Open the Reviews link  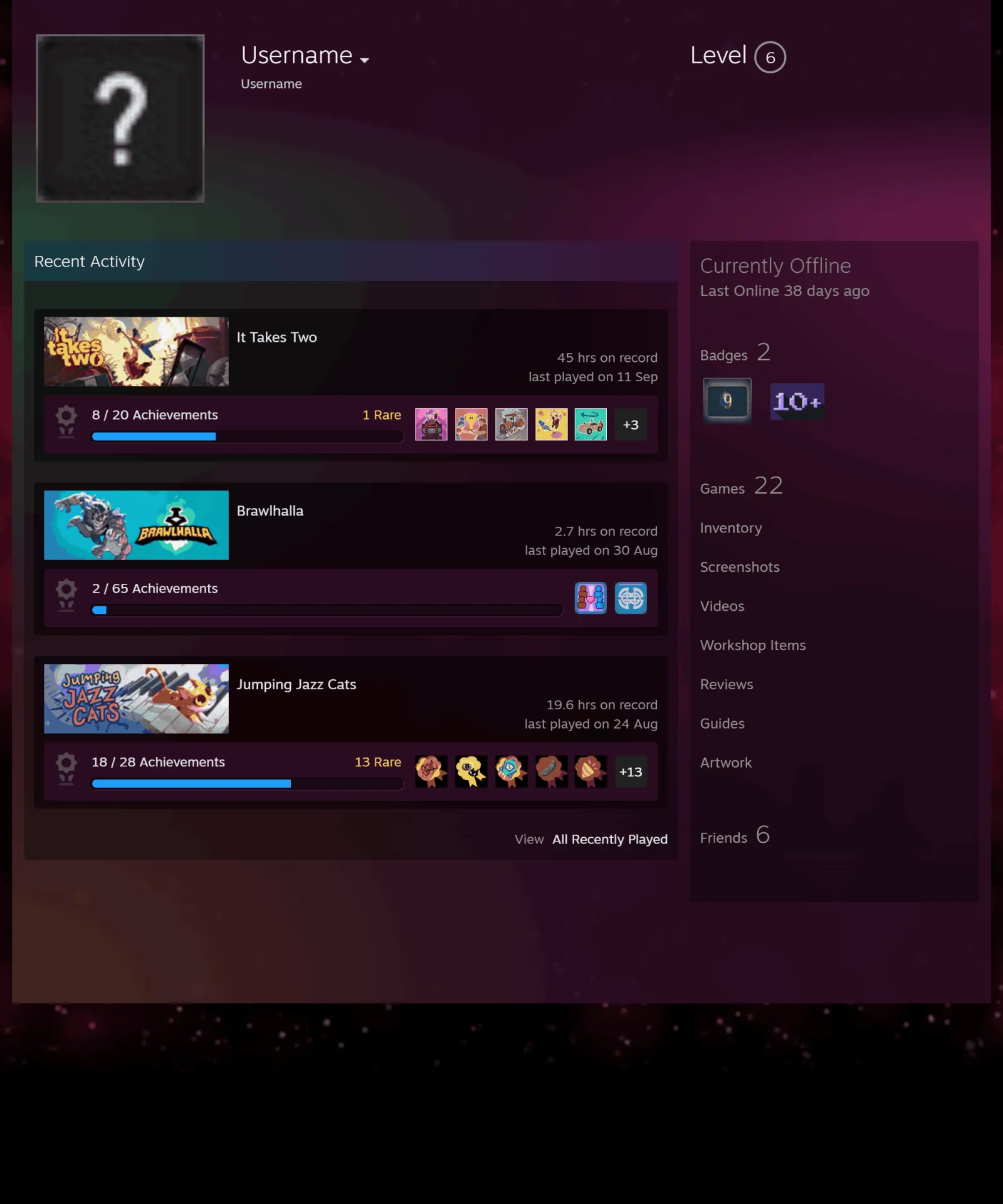726,685
